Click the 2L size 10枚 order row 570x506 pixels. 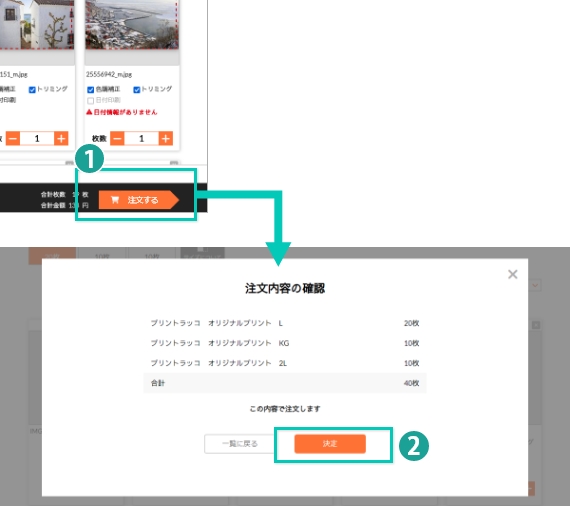coord(285,363)
